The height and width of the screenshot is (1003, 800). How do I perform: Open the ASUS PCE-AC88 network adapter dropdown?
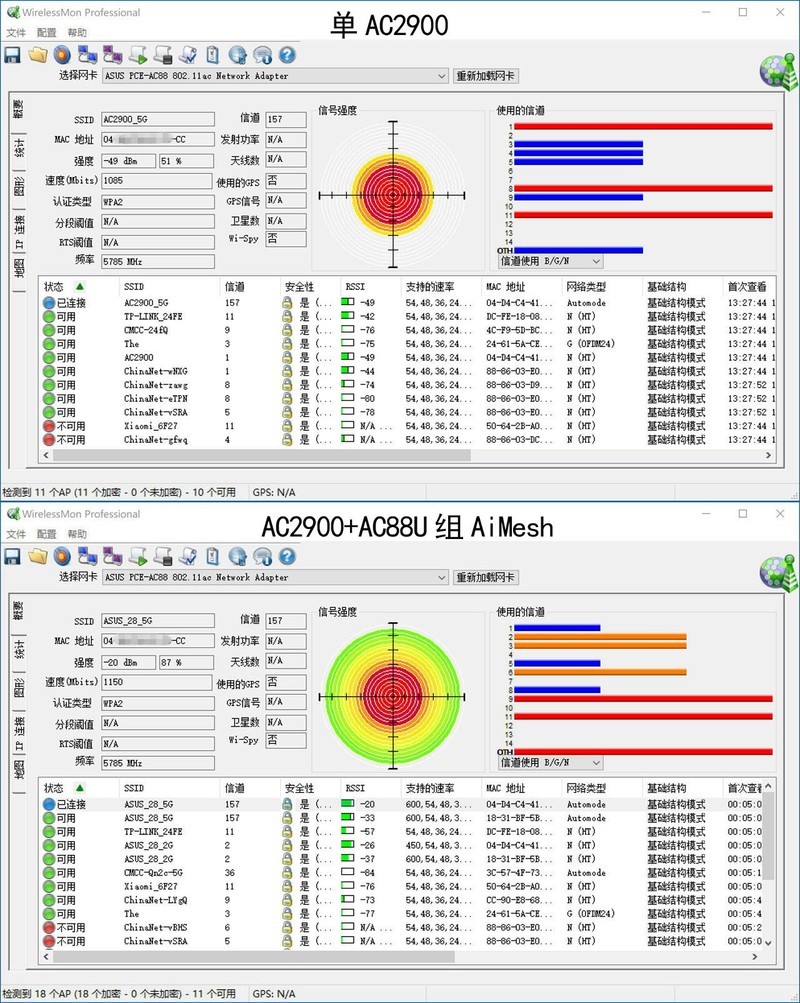click(x=444, y=75)
